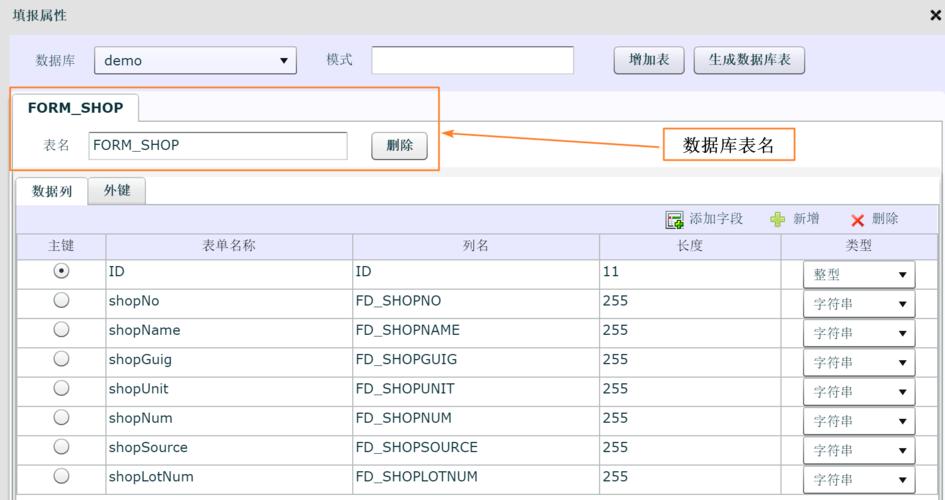The width and height of the screenshot is (945, 500).
Task: Click into the 模式 input field
Action: [x=472, y=60]
